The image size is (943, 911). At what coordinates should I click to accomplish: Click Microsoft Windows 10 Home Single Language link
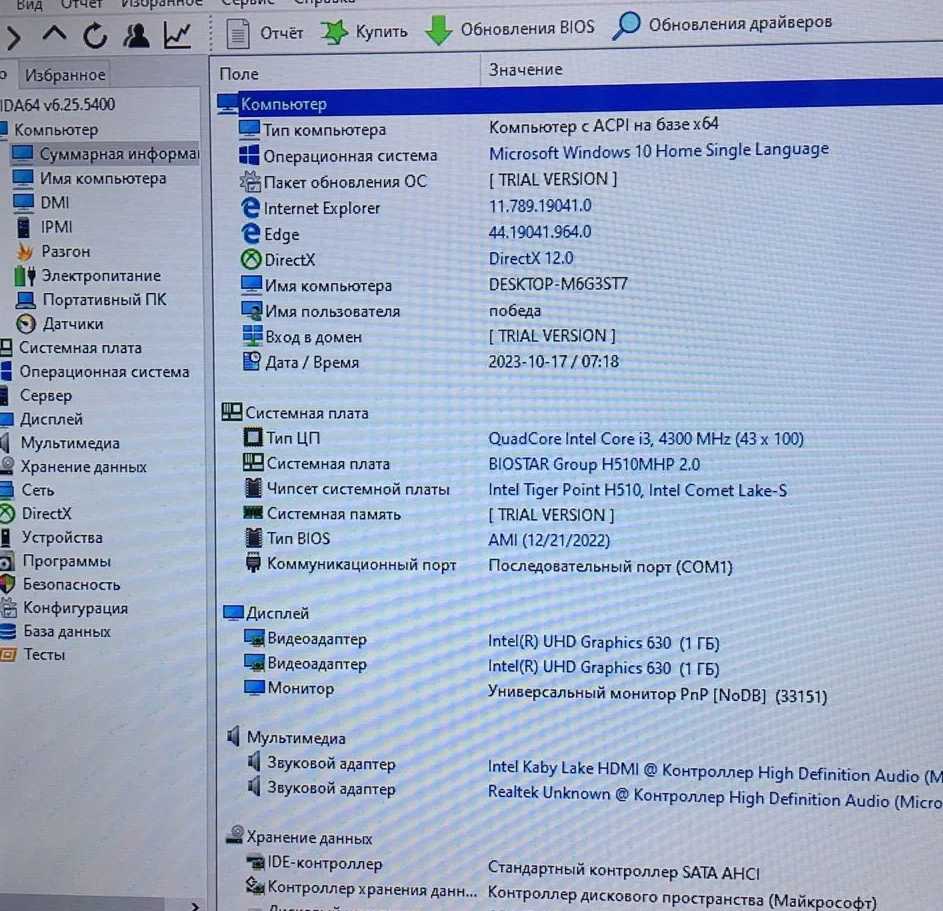pyautogui.click(x=659, y=151)
